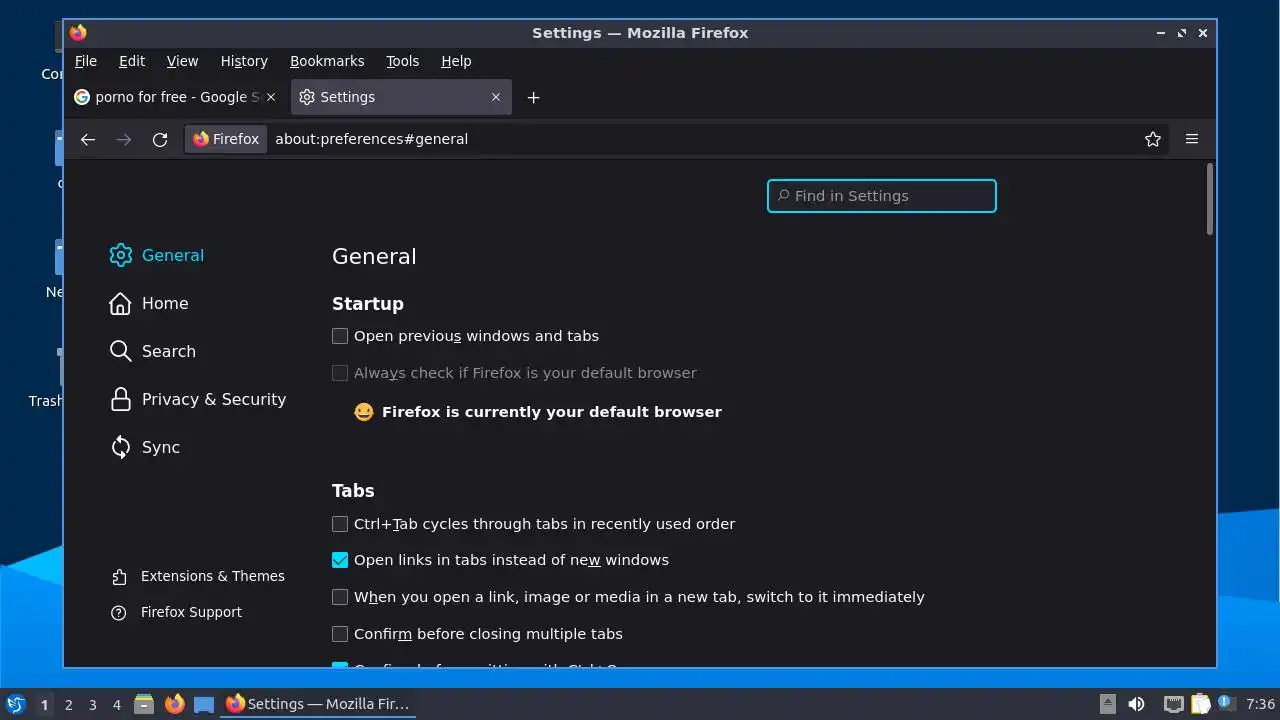
Task: Uncheck Open links in tabs instead of new windows
Action: tap(340, 560)
